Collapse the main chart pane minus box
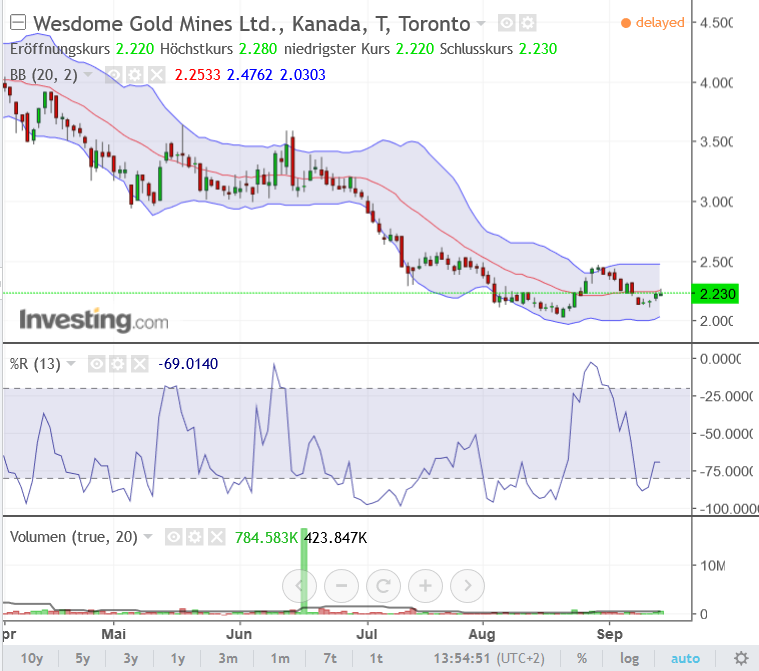Viewport: 759px width, 671px height. tap(18, 22)
